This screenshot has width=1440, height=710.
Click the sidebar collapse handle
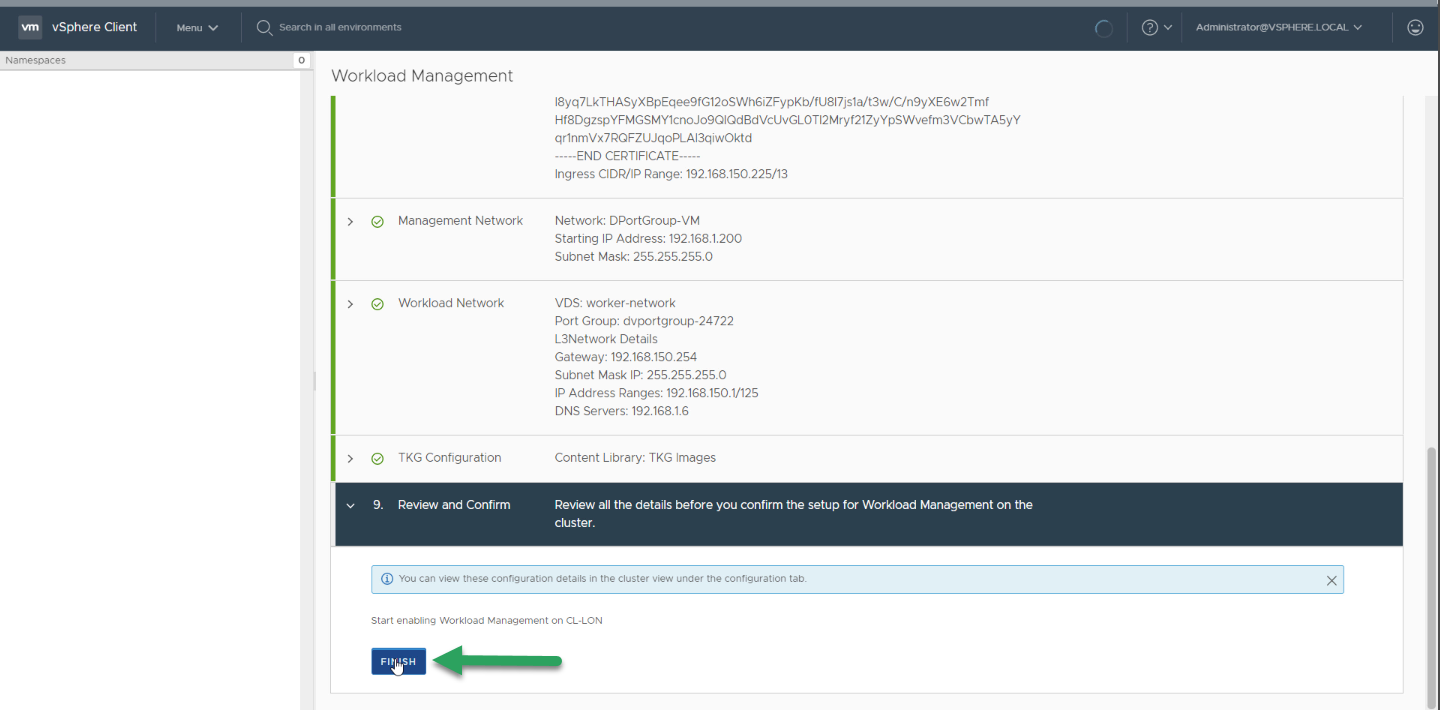point(314,381)
